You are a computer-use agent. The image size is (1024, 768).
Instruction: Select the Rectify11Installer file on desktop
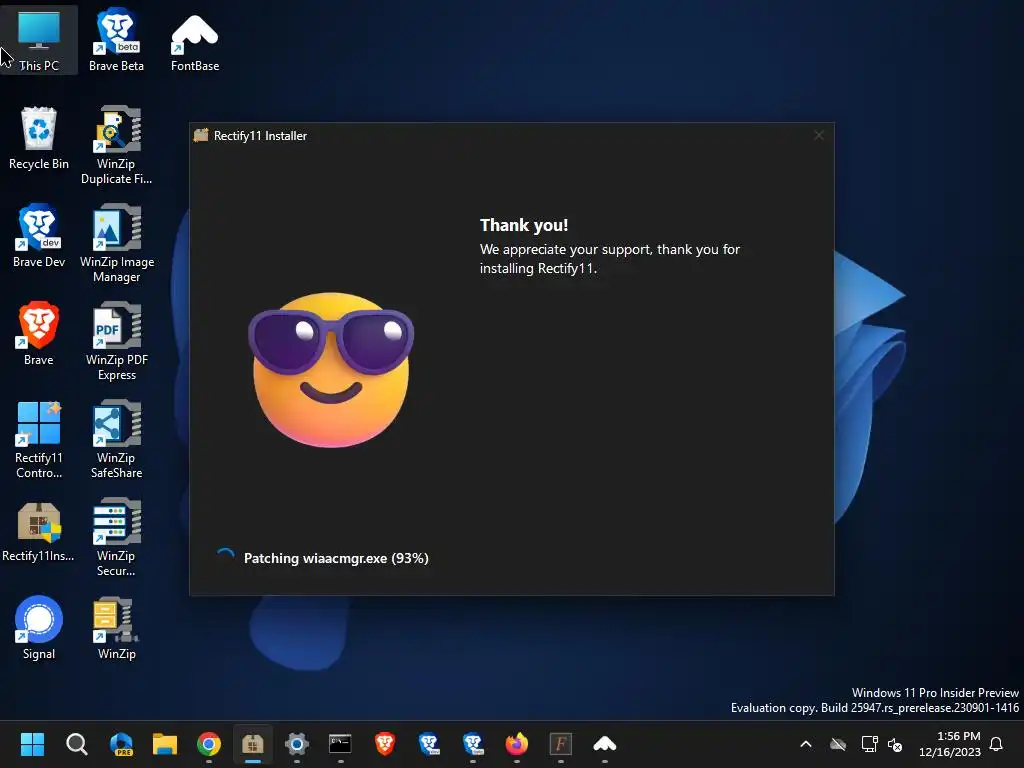pos(39,532)
